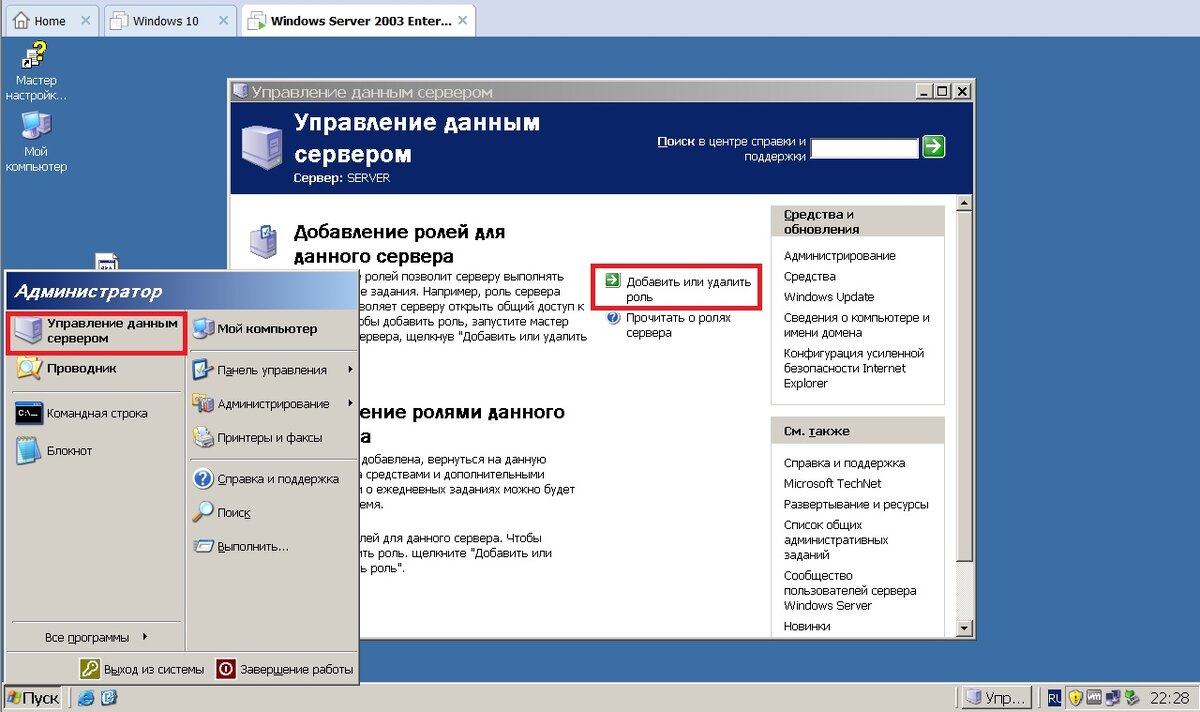This screenshot has height=712, width=1200.
Task: Click vertical scrollbar down arrow
Action: pos(964,628)
